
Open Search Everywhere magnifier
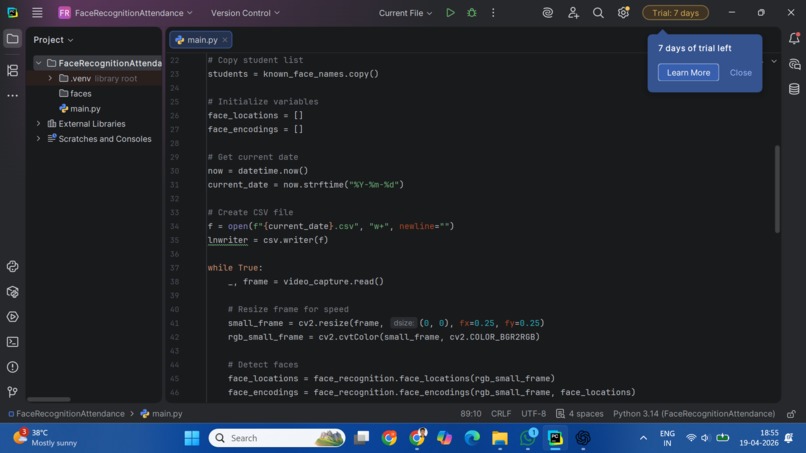598,13
